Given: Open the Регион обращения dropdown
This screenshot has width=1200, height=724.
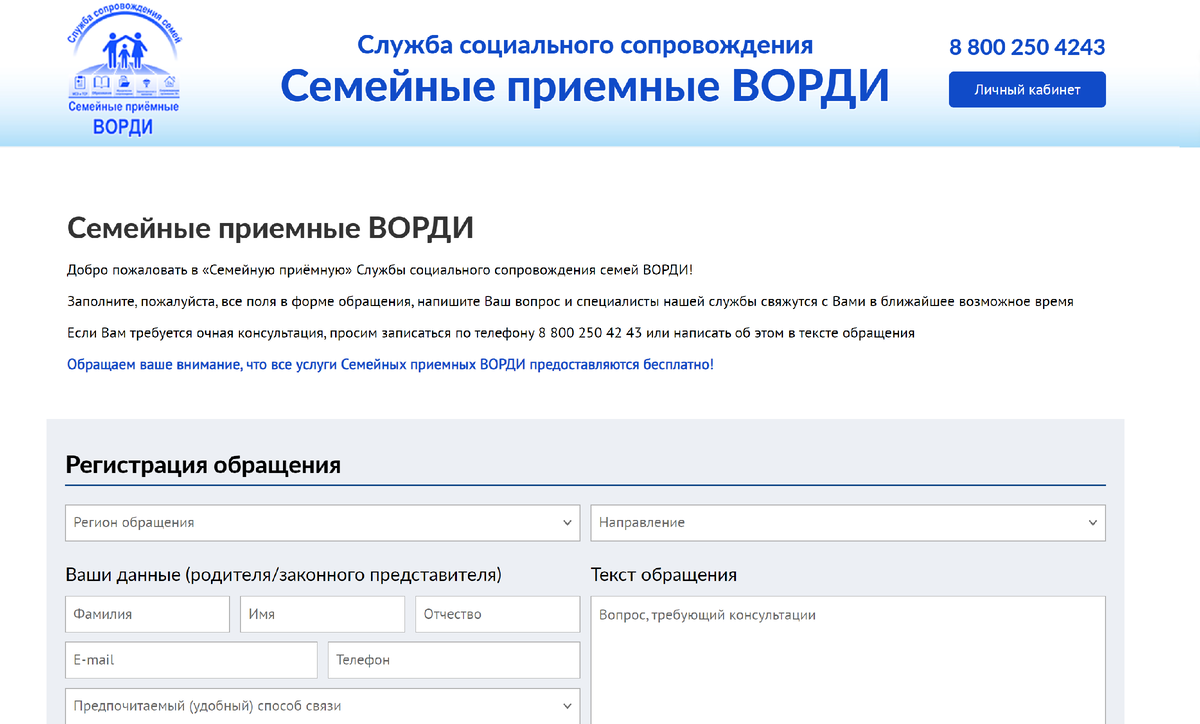Looking at the screenshot, I should 323,523.
